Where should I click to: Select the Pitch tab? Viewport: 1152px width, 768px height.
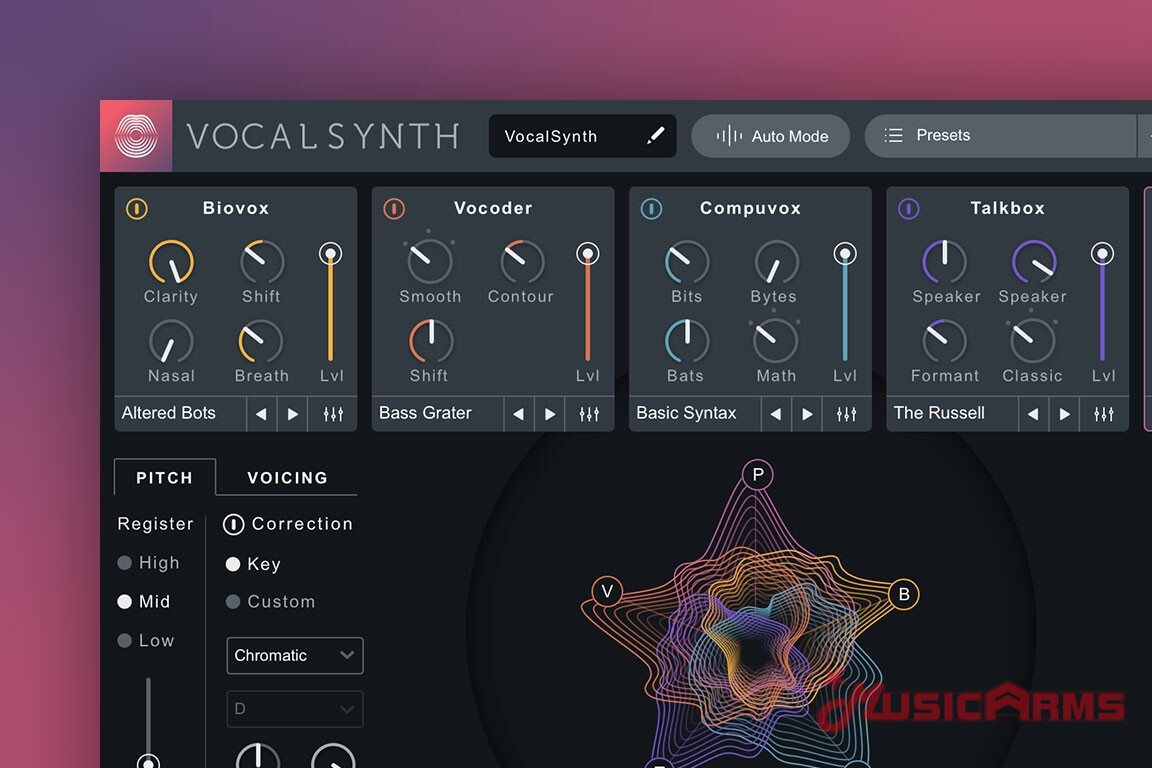coord(165,478)
